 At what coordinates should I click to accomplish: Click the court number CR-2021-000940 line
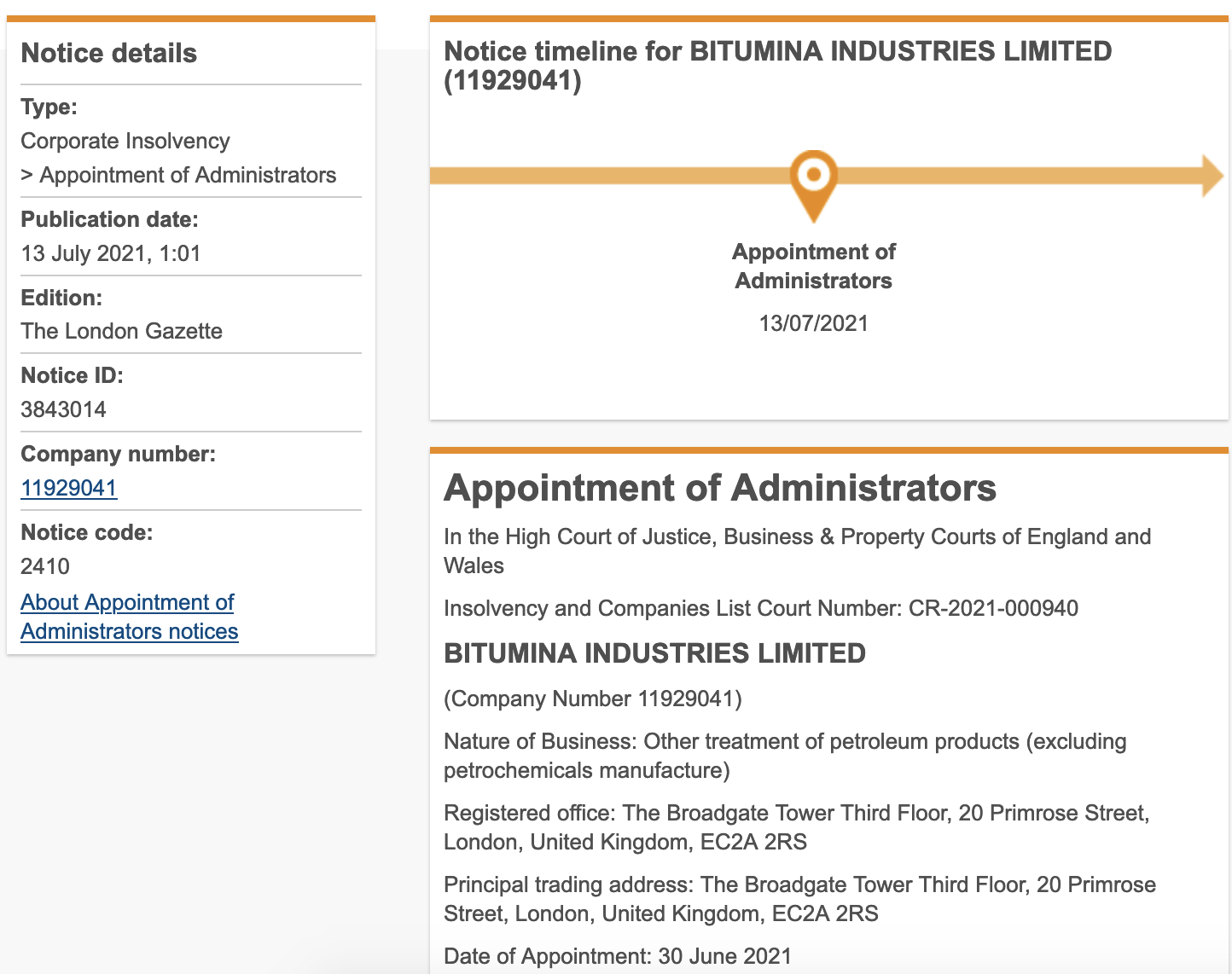pyautogui.click(x=760, y=608)
